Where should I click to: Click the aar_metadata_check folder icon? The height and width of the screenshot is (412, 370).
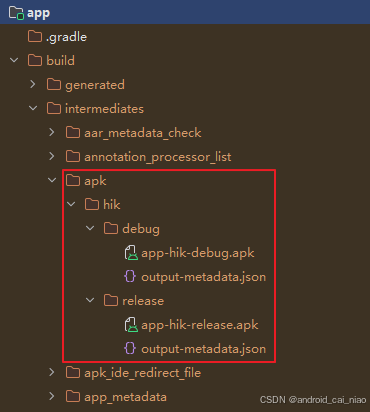click(73, 133)
